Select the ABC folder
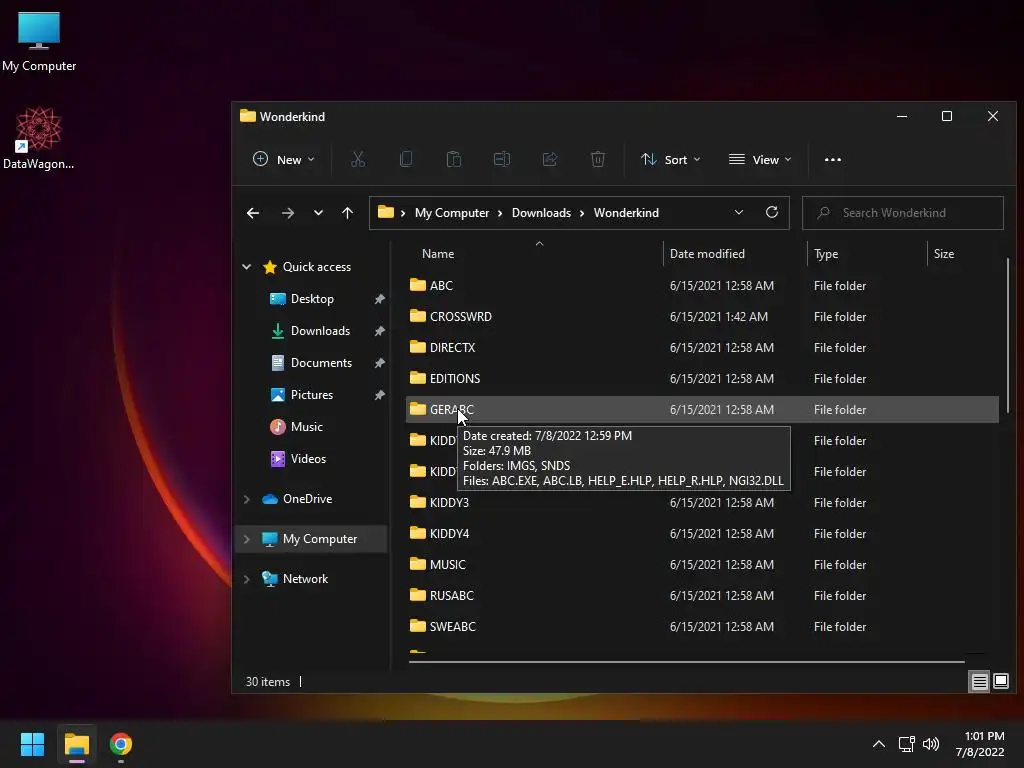The image size is (1024, 768). click(x=702, y=285)
